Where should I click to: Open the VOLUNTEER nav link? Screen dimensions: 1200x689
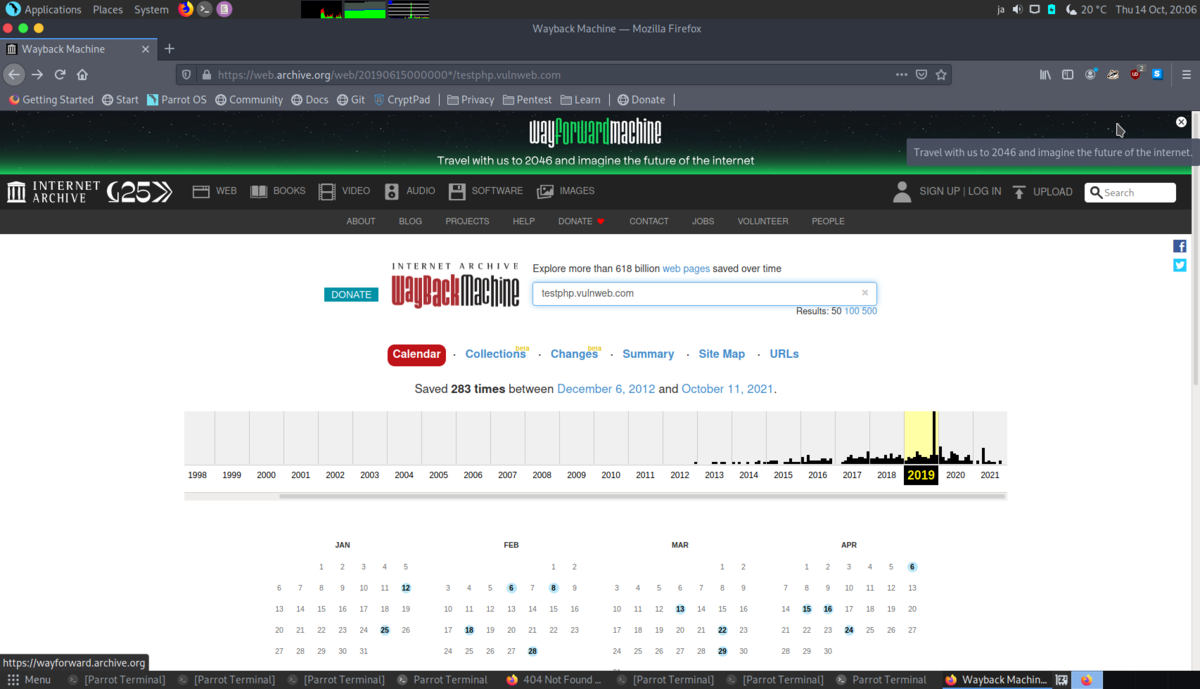click(x=763, y=221)
